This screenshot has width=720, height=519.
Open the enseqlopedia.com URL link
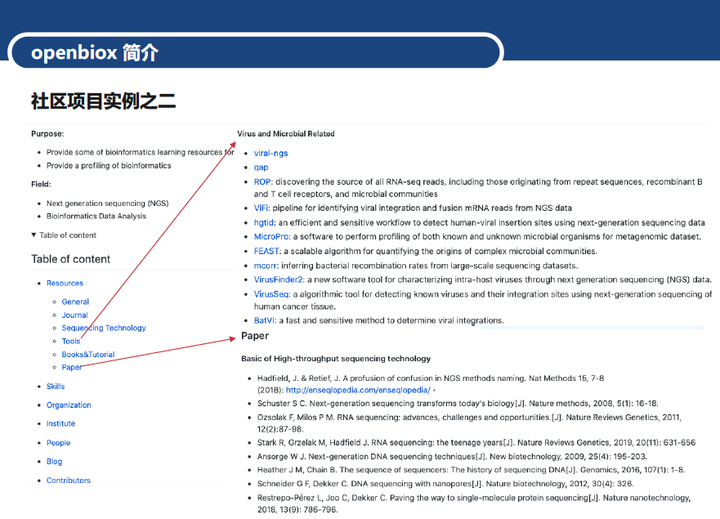pos(358,390)
